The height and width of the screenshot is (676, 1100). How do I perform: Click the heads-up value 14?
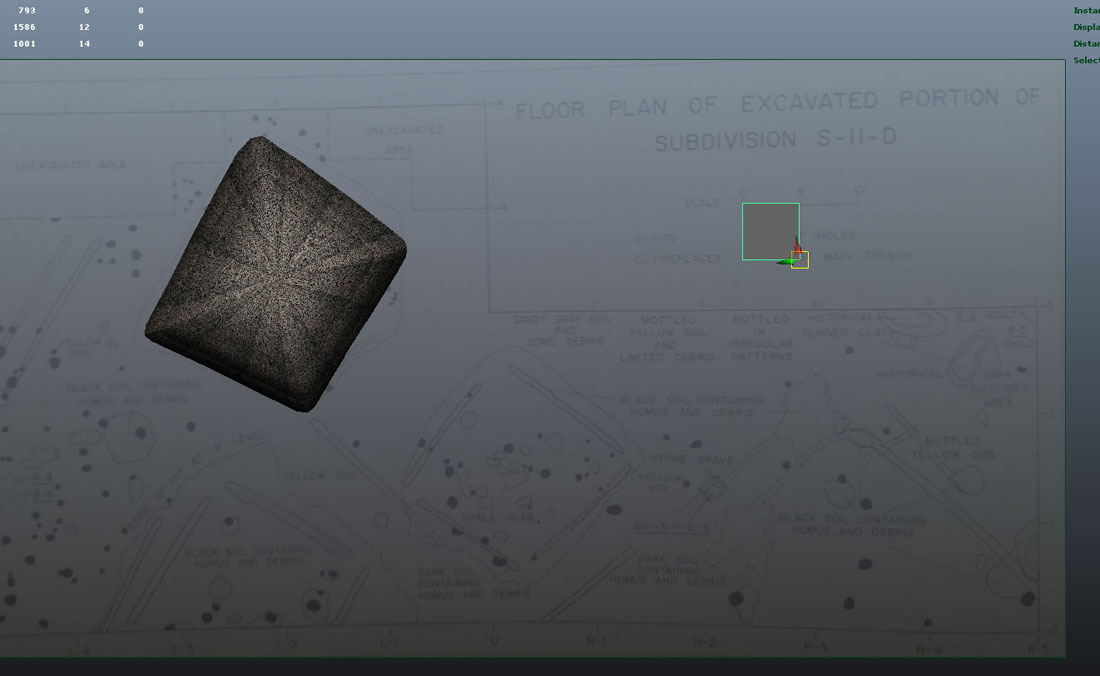point(84,43)
